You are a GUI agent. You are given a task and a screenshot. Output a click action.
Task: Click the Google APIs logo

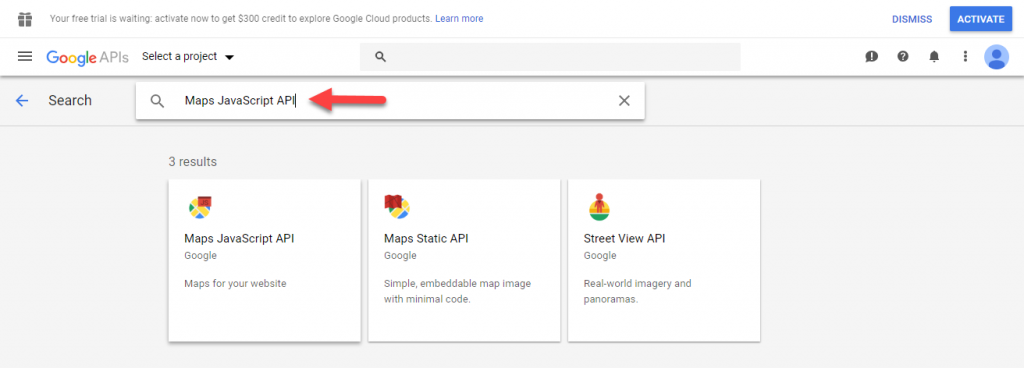[88, 57]
